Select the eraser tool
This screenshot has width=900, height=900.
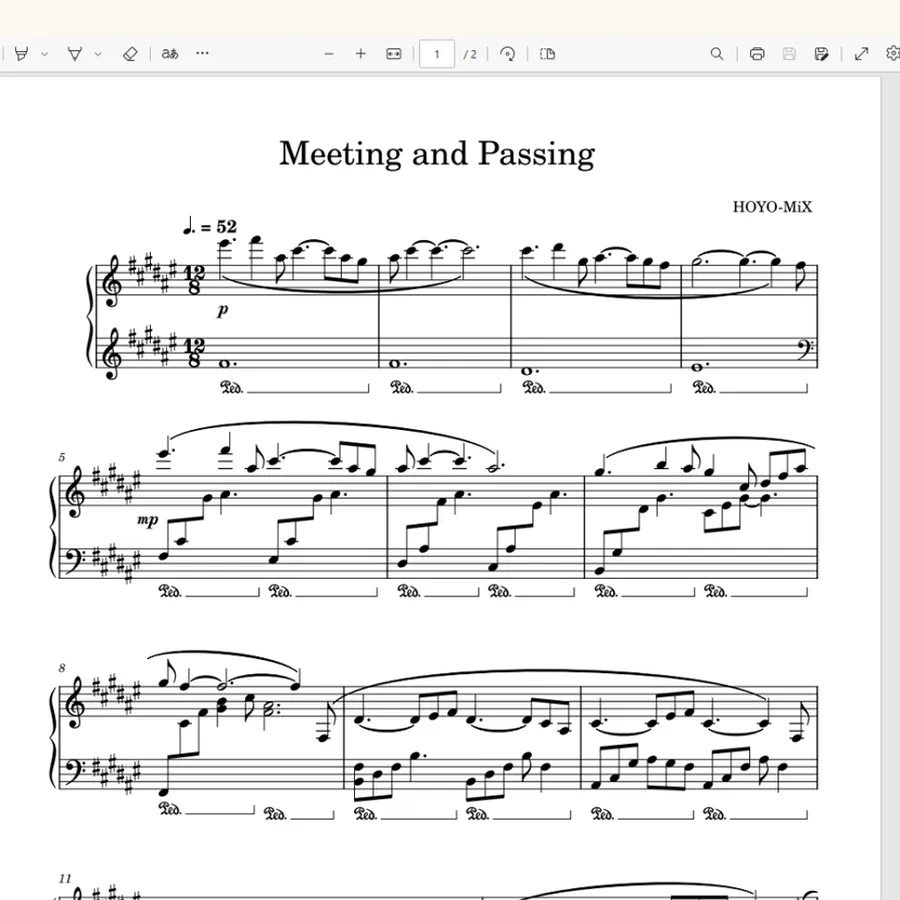pos(130,54)
